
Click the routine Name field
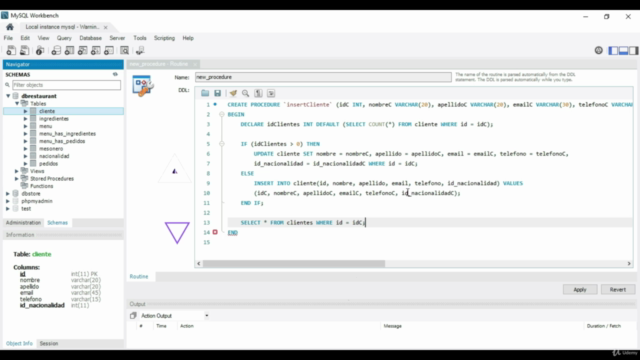(323, 77)
